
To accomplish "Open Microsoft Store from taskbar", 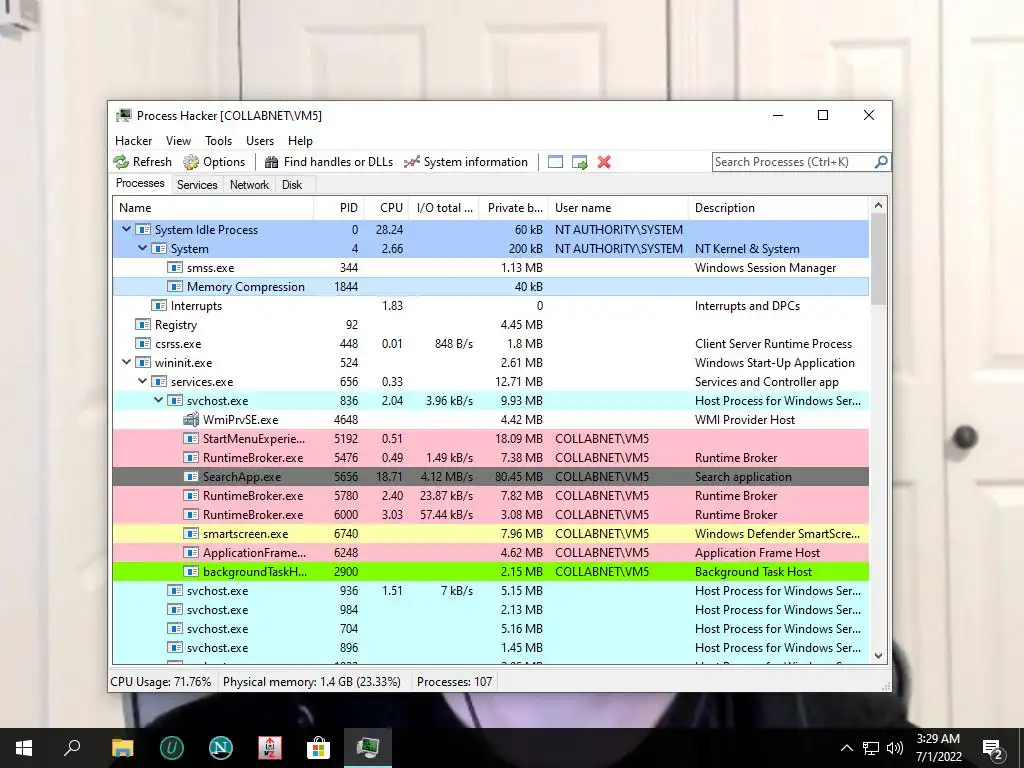I will (x=318, y=748).
